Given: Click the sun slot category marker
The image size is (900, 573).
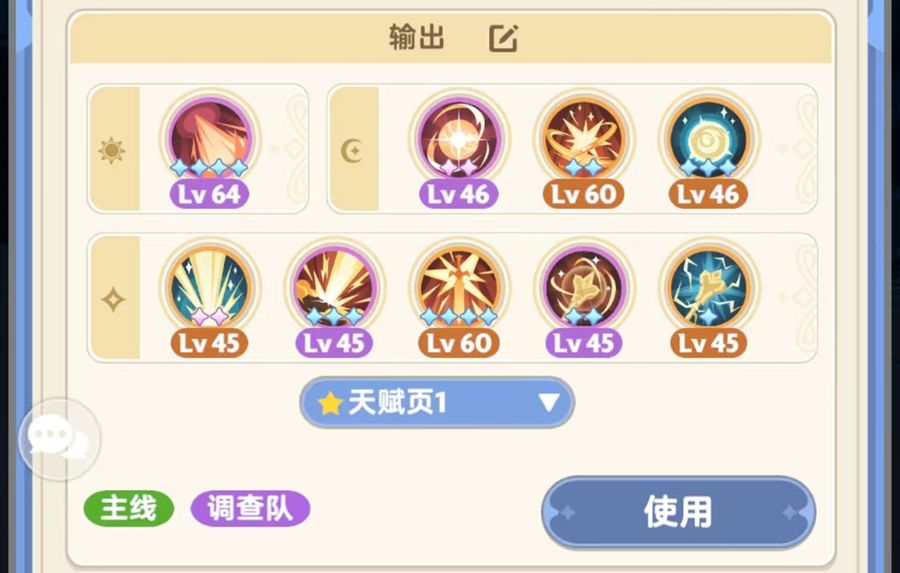Looking at the screenshot, I should pyautogui.click(x=112, y=150).
